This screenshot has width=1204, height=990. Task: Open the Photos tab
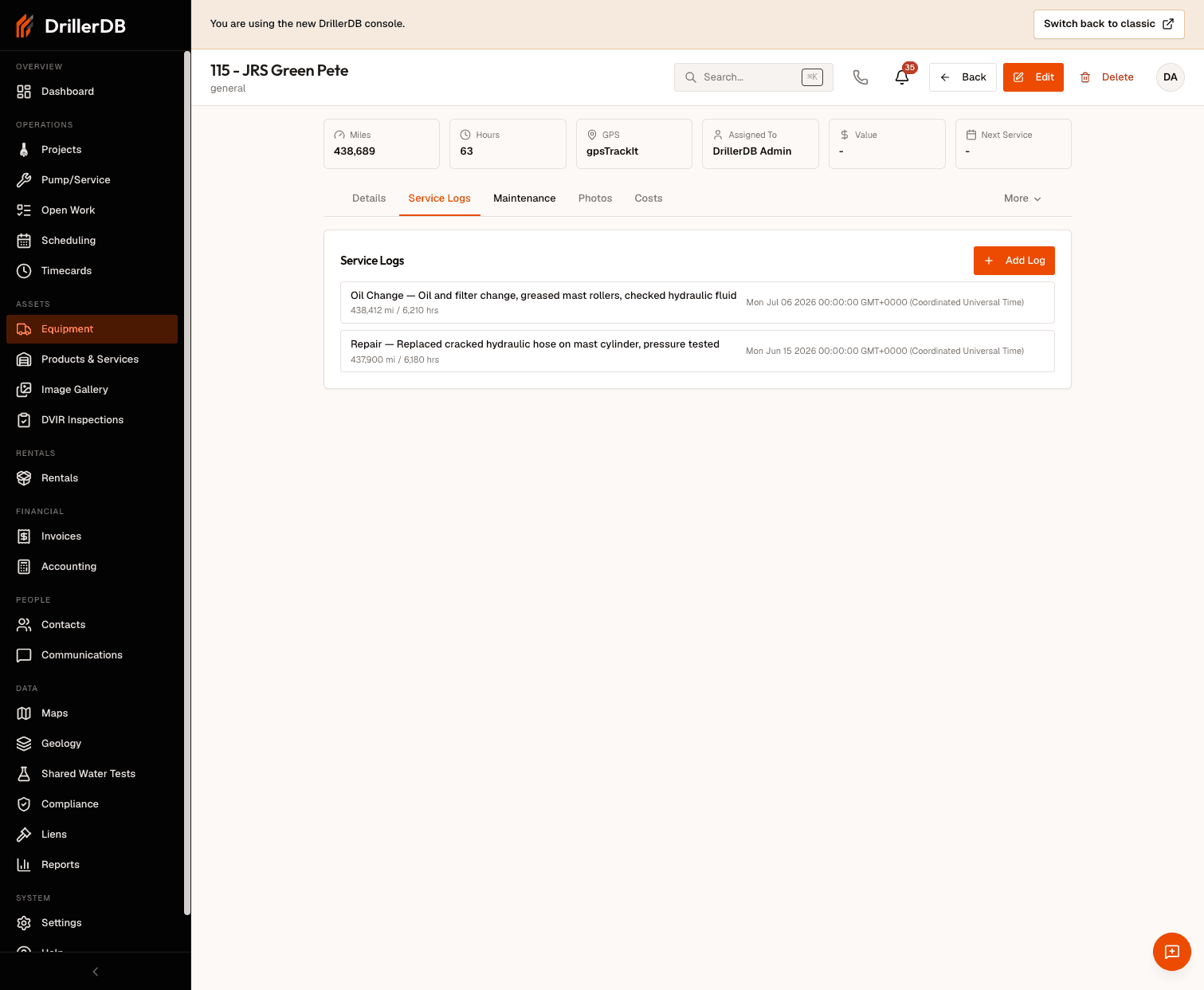click(595, 198)
